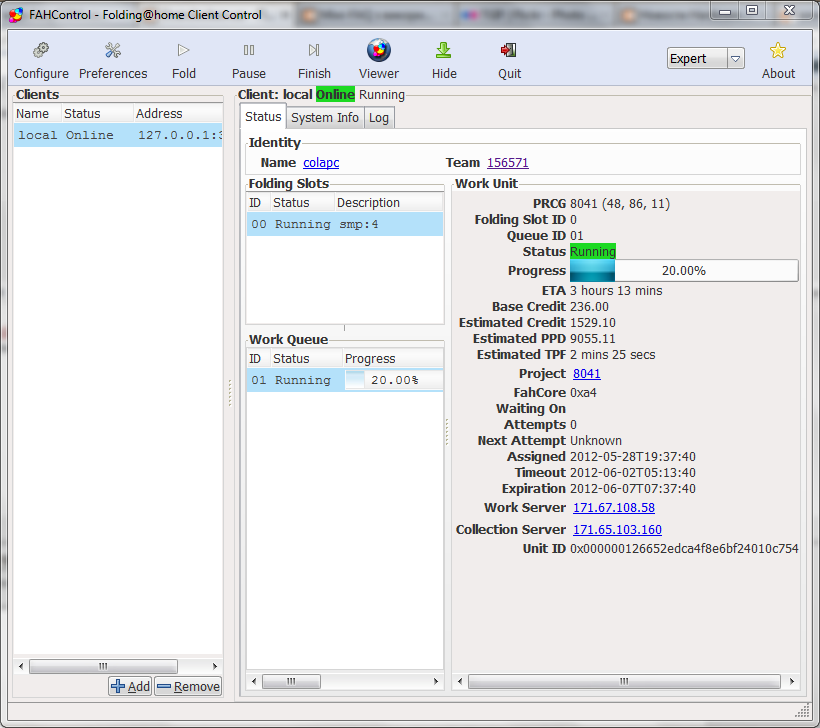Click the Estimated Credit 1529.10 value
Image resolution: width=820 pixels, height=728 pixels.
click(593, 322)
